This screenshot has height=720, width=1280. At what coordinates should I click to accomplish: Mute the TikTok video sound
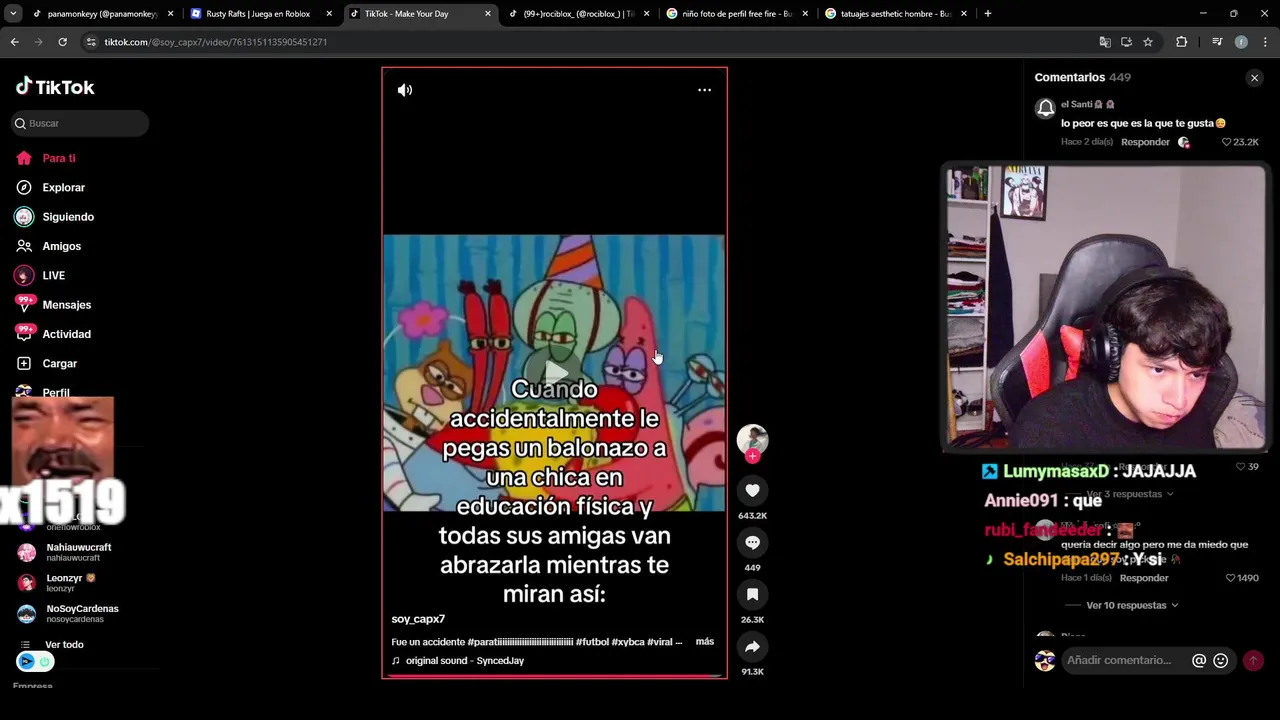click(405, 90)
